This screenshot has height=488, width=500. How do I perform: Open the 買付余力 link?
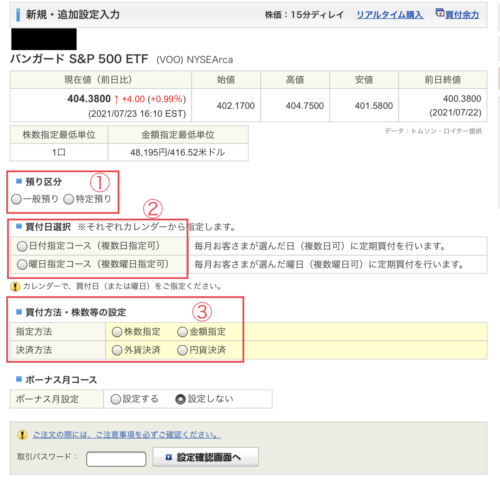coord(462,15)
